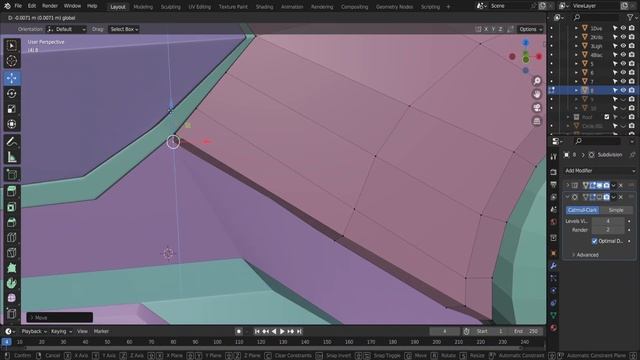Toggle selectability arrow for object 3Ligh
Image resolution: width=640 pixels, height=360 pixels.
click(615, 46)
